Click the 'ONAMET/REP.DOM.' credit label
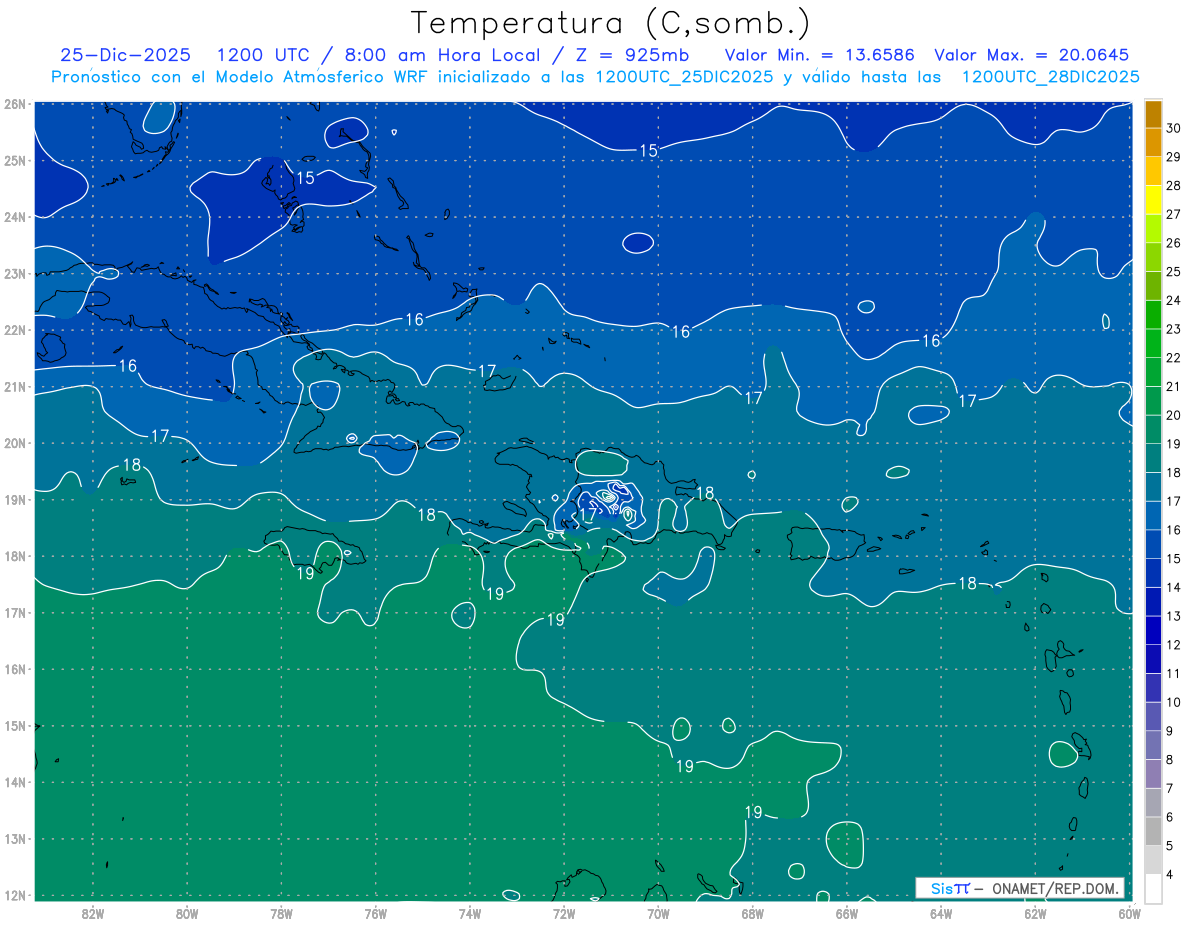 tap(1056, 888)
